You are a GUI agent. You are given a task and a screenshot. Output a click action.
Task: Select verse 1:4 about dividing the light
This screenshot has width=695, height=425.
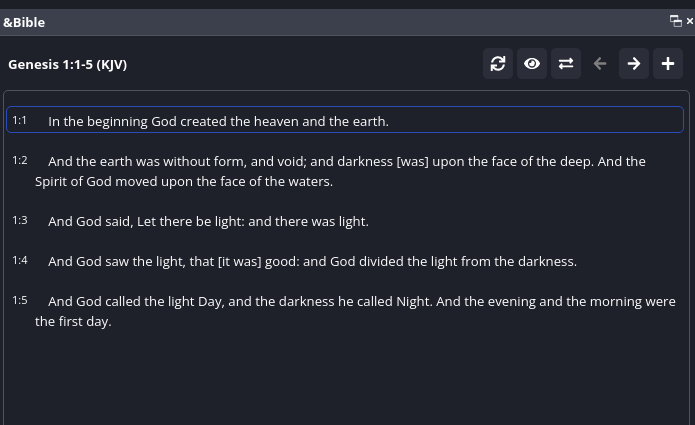(x=312, y=261)
